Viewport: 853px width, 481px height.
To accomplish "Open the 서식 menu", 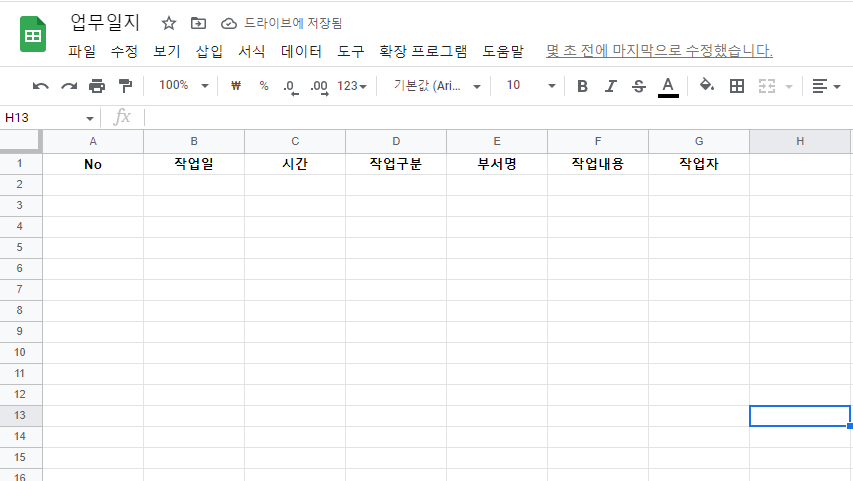I will [x=252, y=51].
